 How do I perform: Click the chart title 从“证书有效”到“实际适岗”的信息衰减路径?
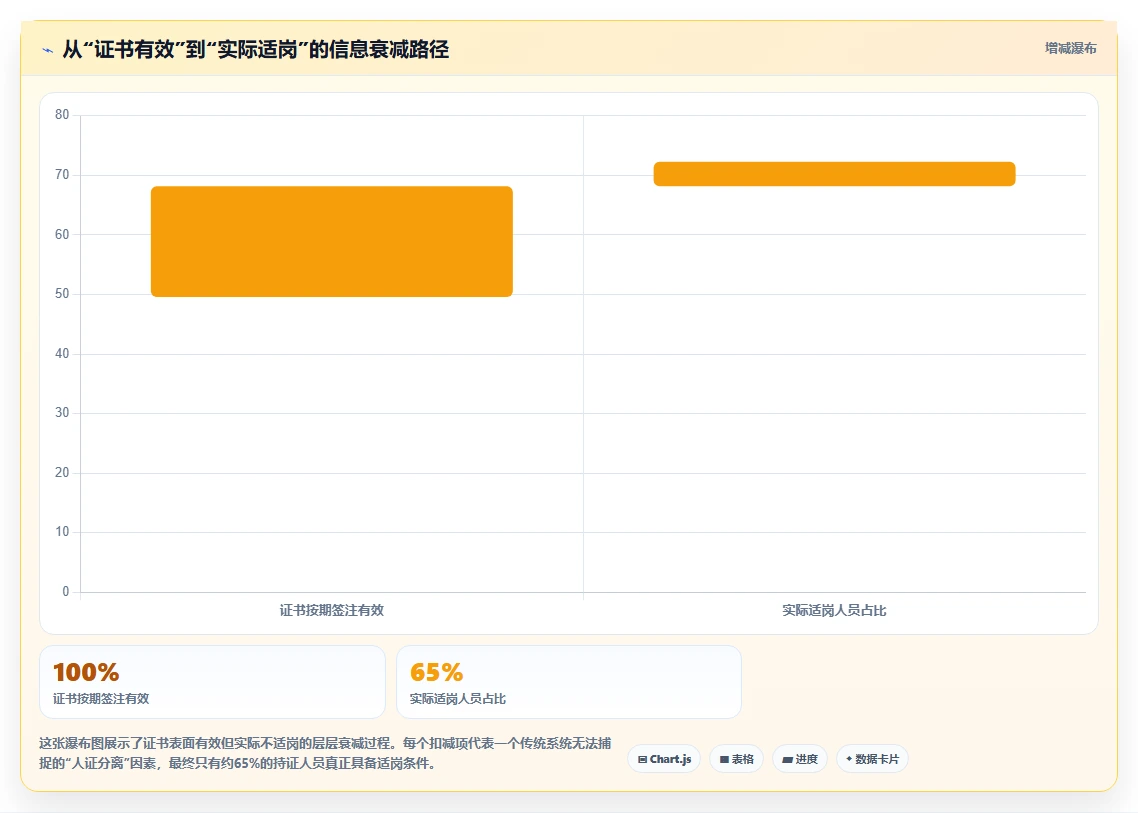click(x=255, y=49)
